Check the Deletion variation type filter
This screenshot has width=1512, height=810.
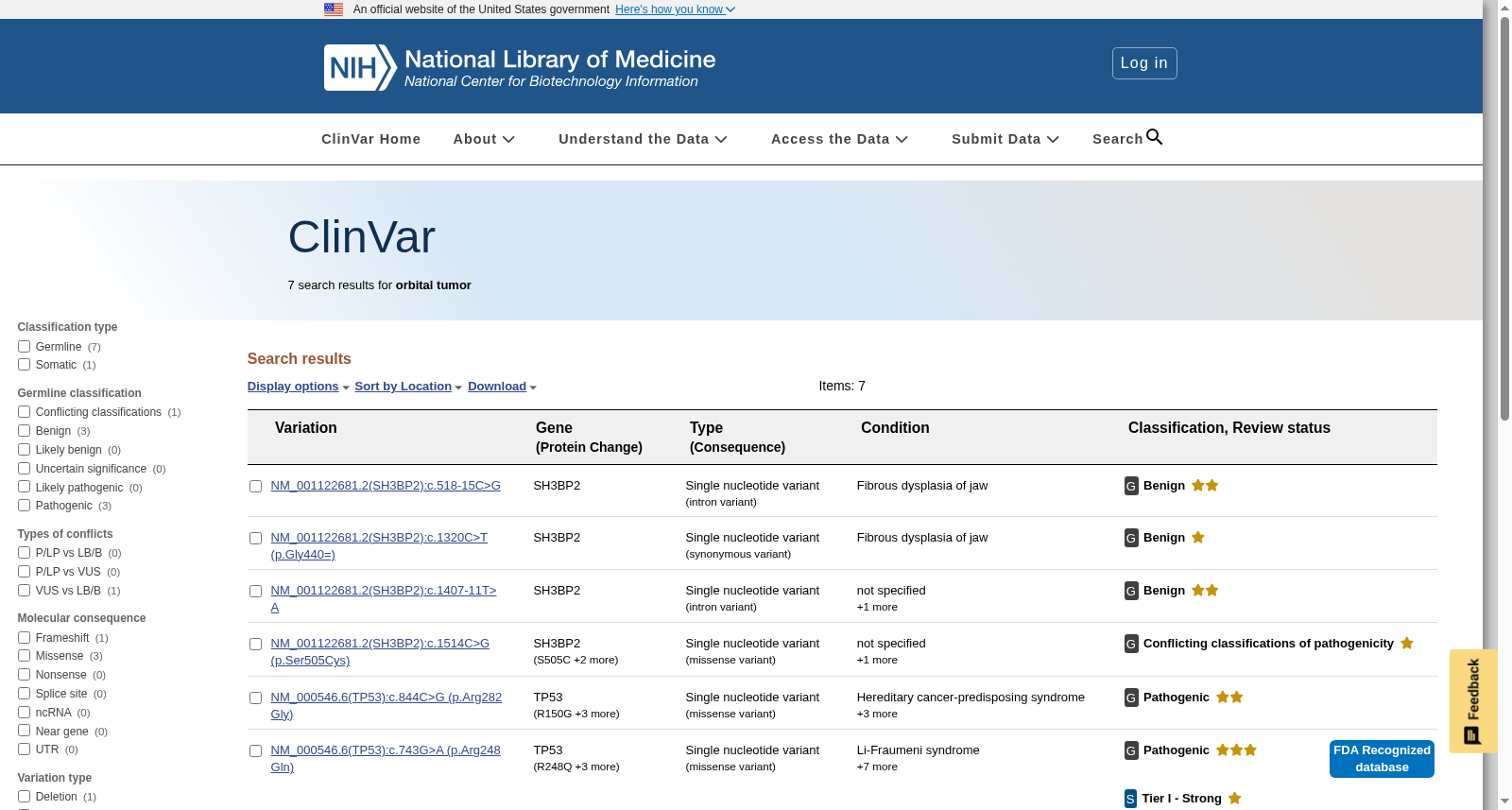click(24, 797)
